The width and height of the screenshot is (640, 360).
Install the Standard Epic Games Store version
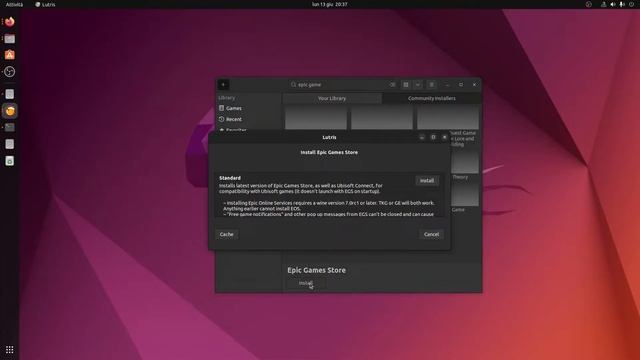[427, 180]
